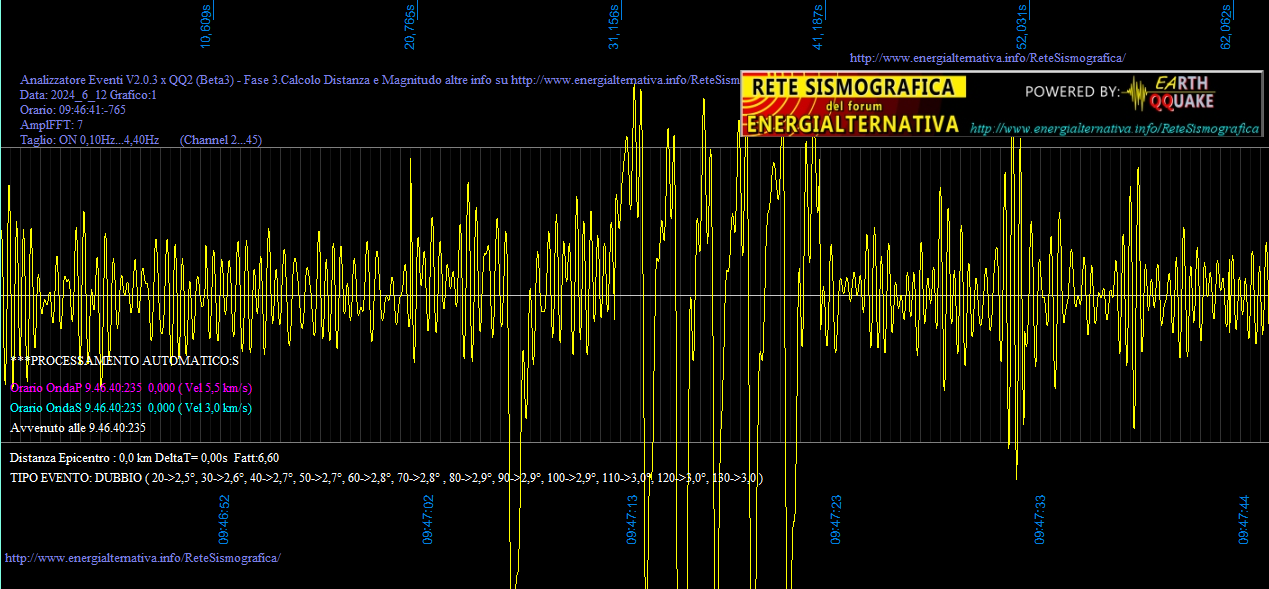Click the 09:47:44 clock time label
1269x589 pixels.
(x=1244, y=518)
